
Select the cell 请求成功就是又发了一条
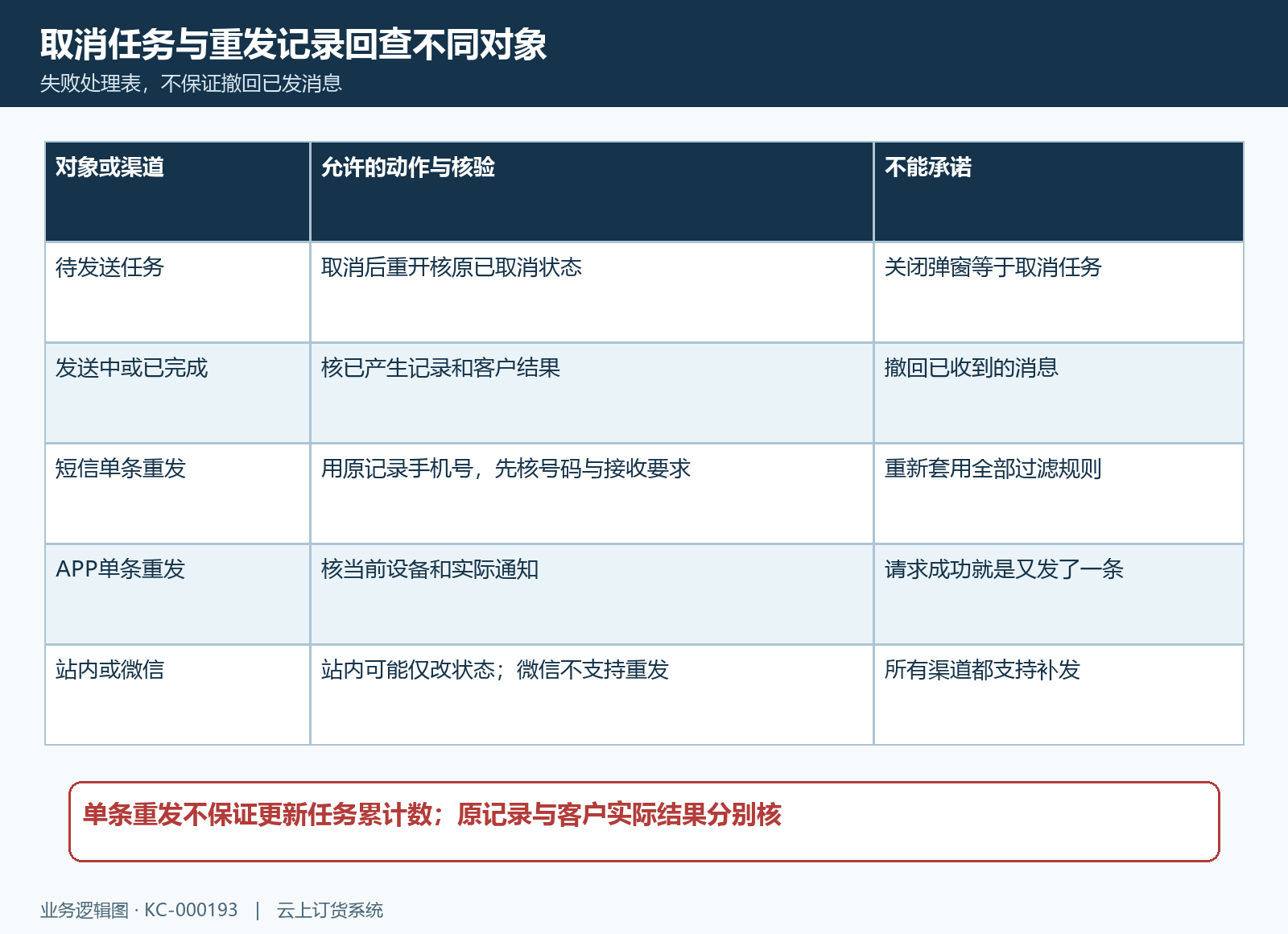(1059, 594)
